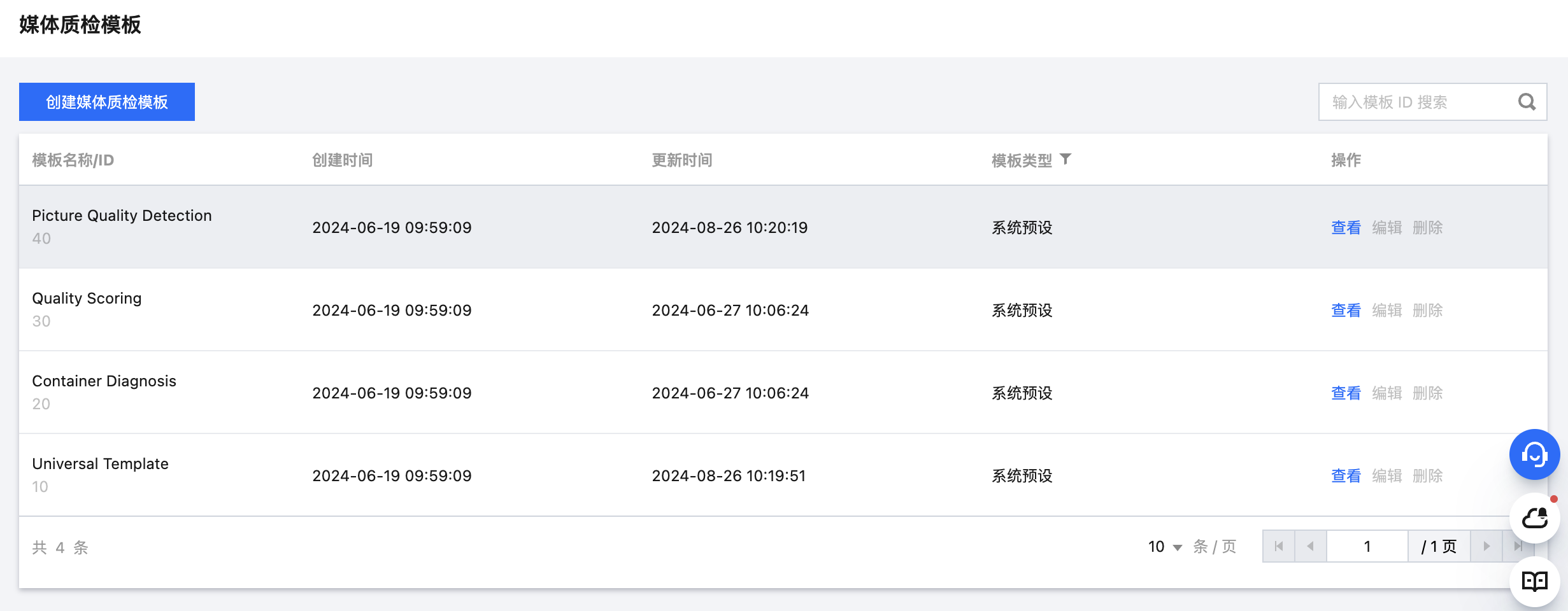Click edit for Quality Scoring row
The image size is (1568, 611).
coord(1386,311)
